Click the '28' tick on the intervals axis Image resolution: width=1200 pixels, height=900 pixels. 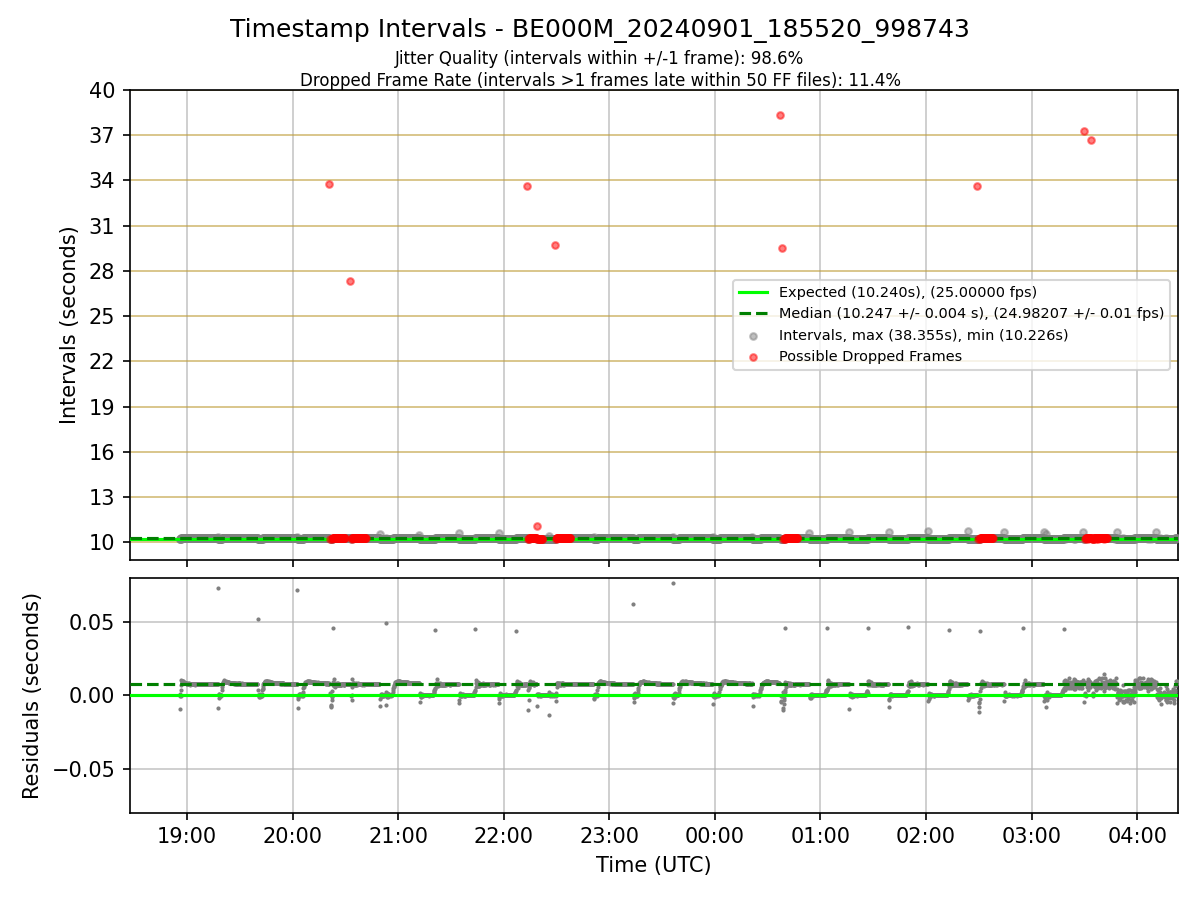[x=104, y=271]
